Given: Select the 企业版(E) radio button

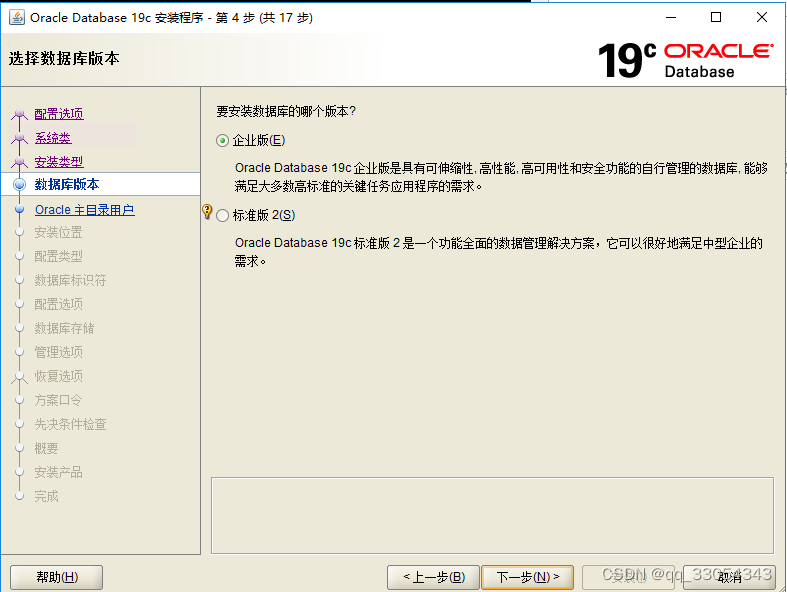Looking at the screenshot, I should click(x=222, y=141).
